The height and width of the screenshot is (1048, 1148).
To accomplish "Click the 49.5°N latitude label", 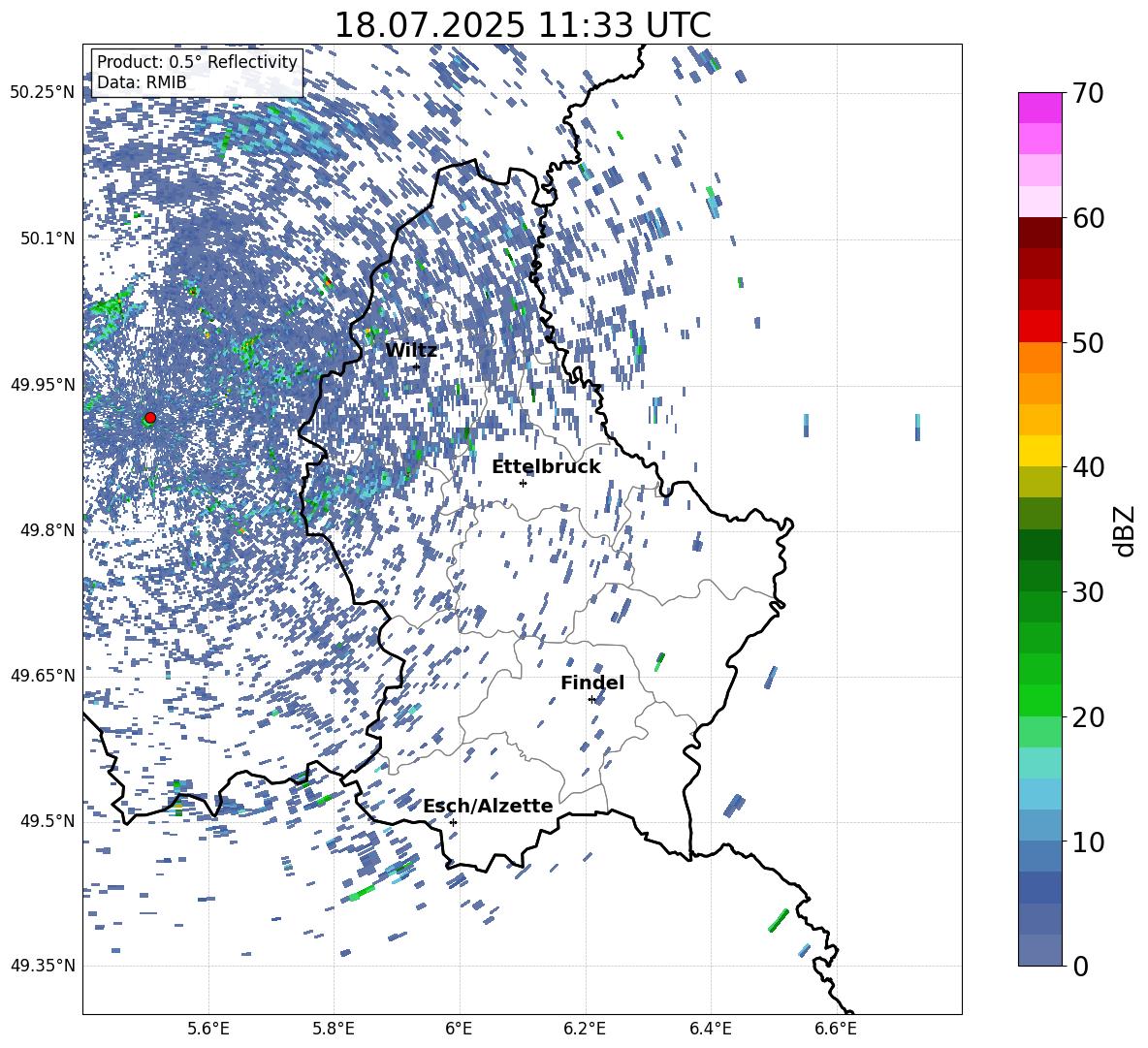I will coord(48,821).
